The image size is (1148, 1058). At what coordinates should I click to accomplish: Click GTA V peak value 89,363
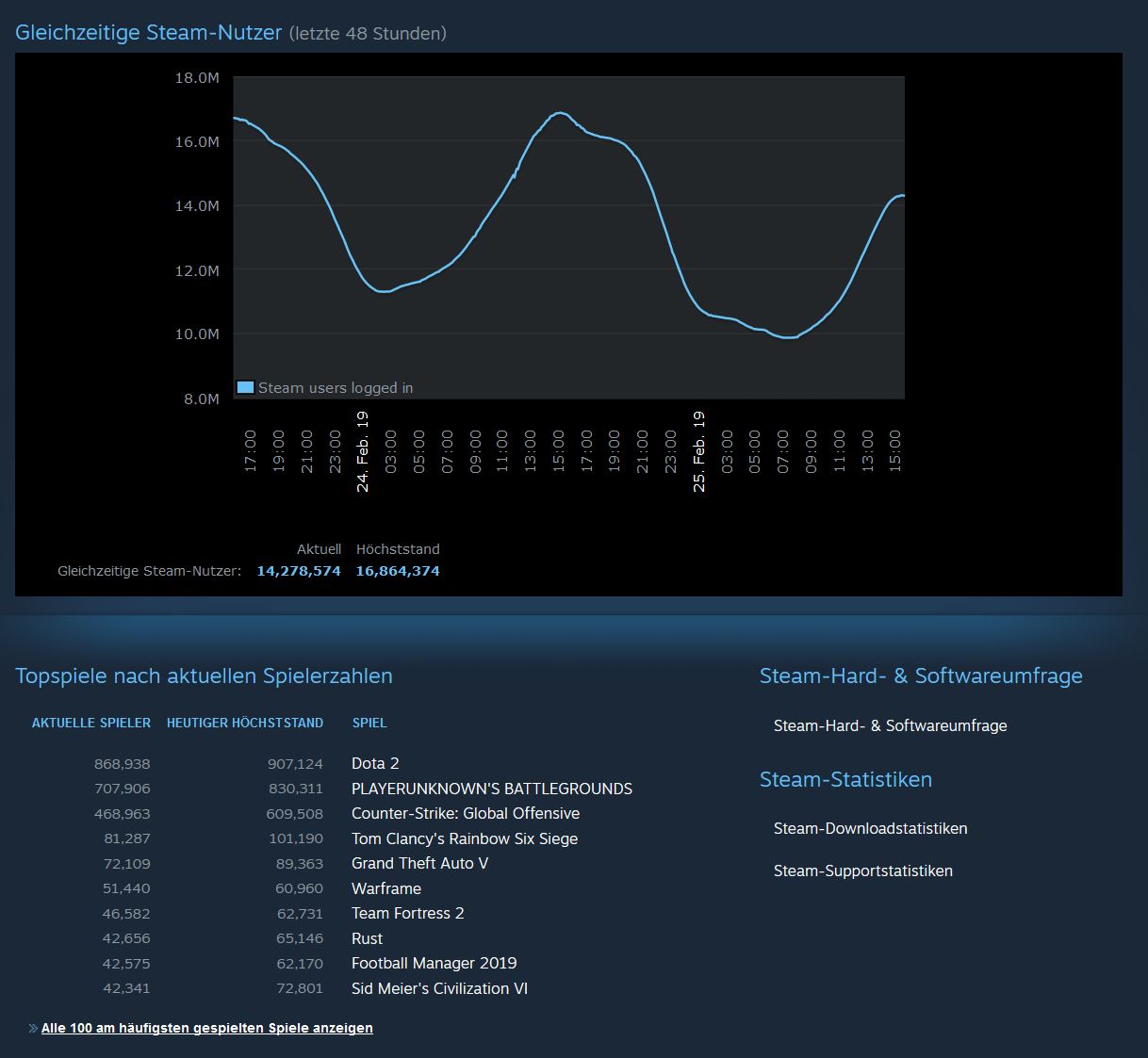(x=300, y=864)
